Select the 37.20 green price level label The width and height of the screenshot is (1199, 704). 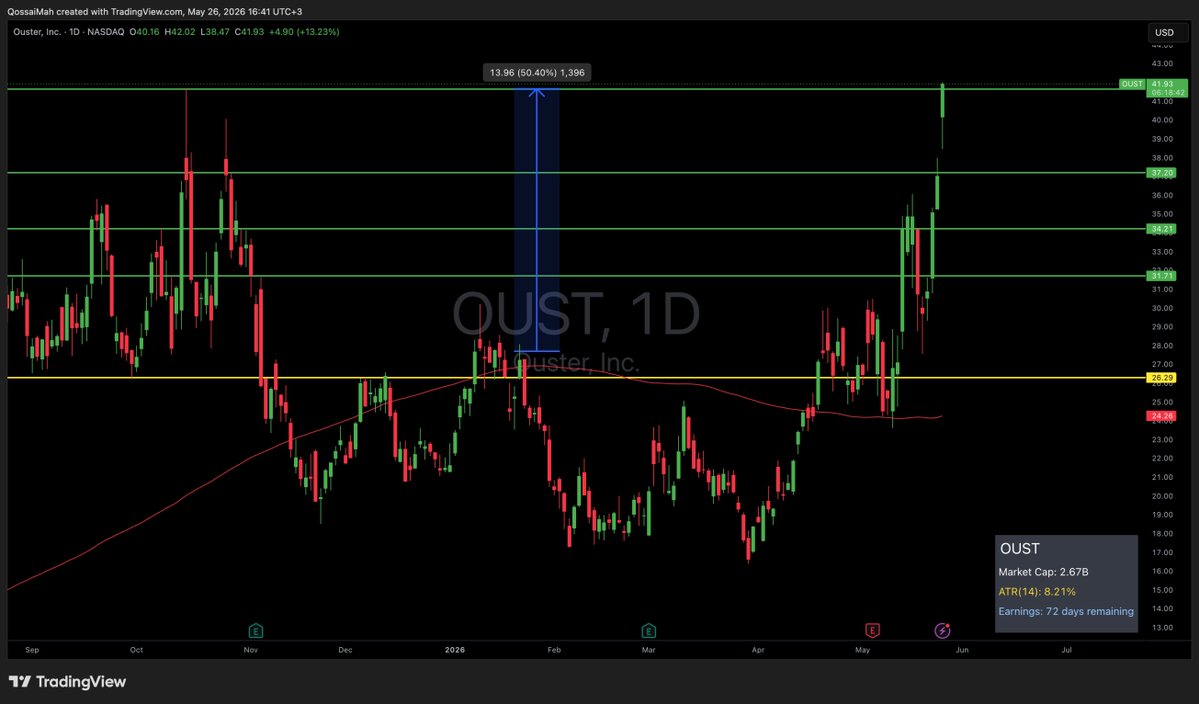point(1162,174)
